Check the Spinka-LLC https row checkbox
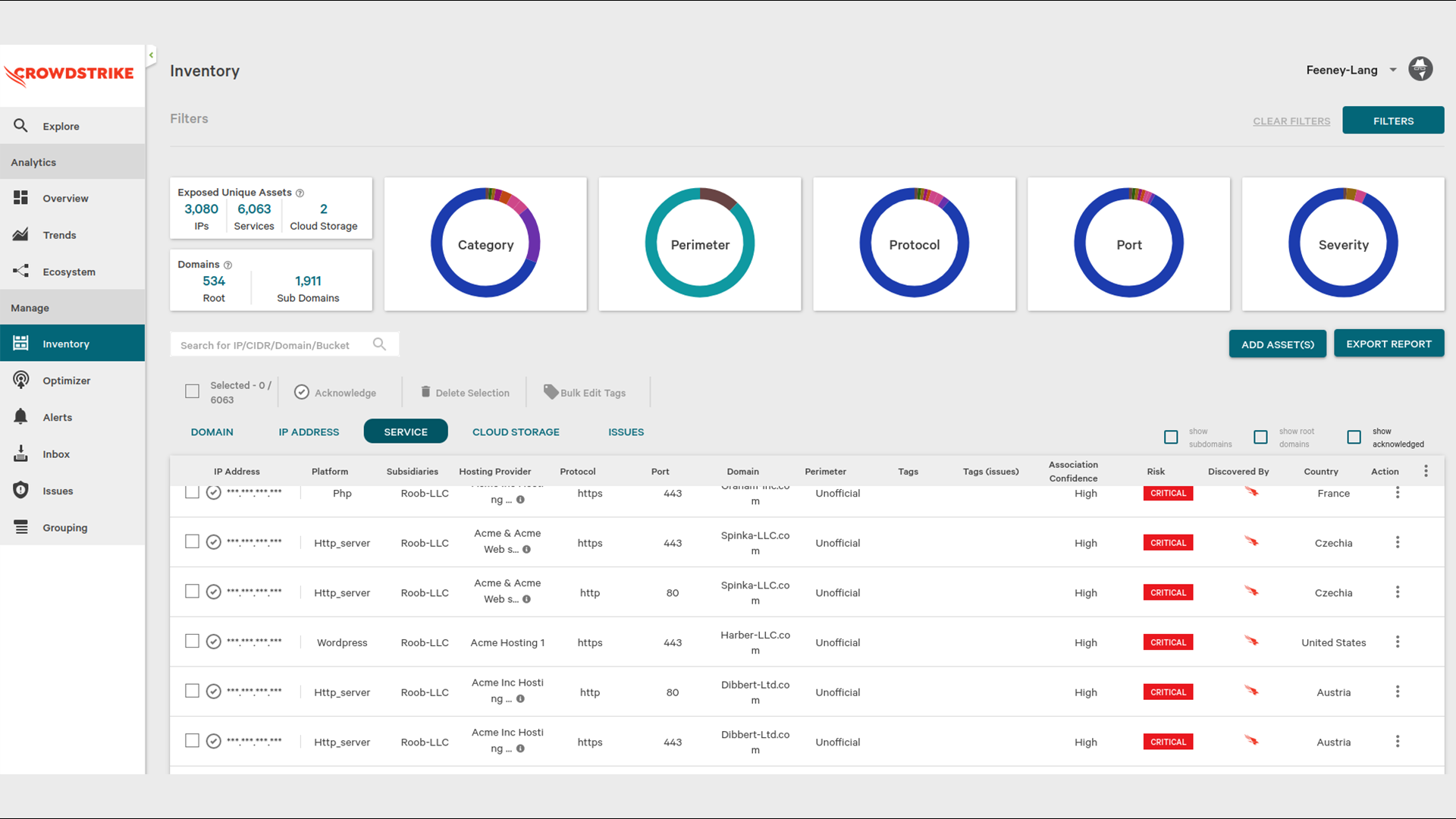 tap(192, 541)
